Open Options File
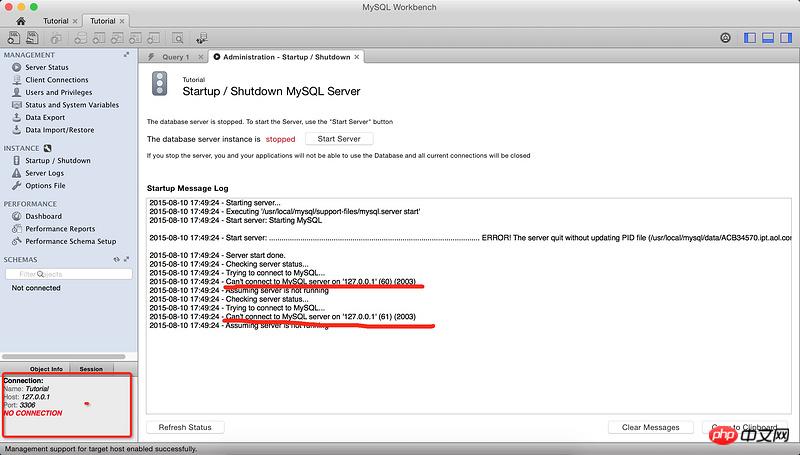Viewport: 800px width, 455px height. 45,186
